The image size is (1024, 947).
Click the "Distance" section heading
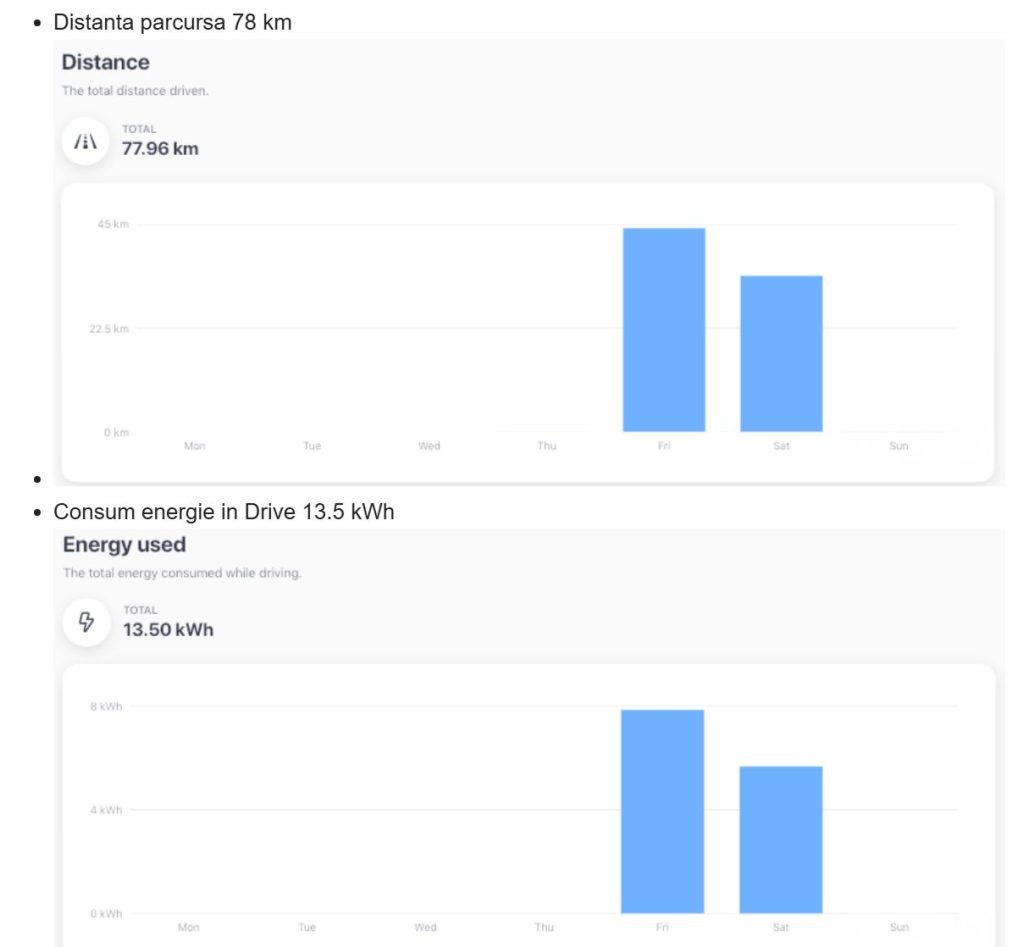pyautogui.click(x=105, y=62)
